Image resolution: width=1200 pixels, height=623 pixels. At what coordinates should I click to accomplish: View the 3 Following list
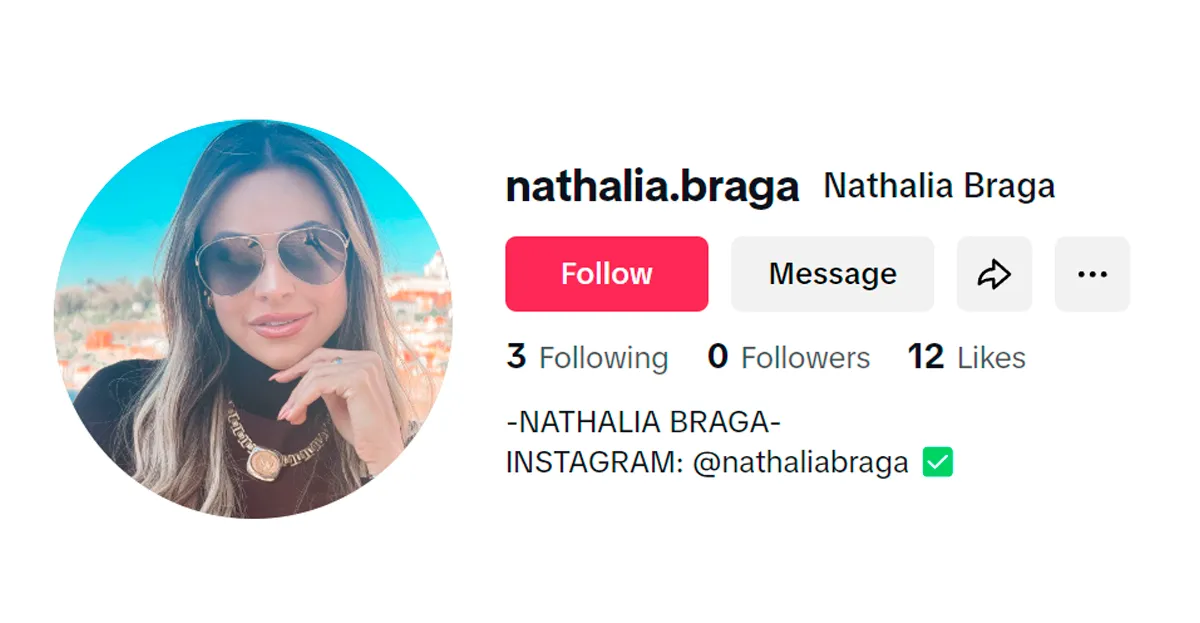coord(587,357)
